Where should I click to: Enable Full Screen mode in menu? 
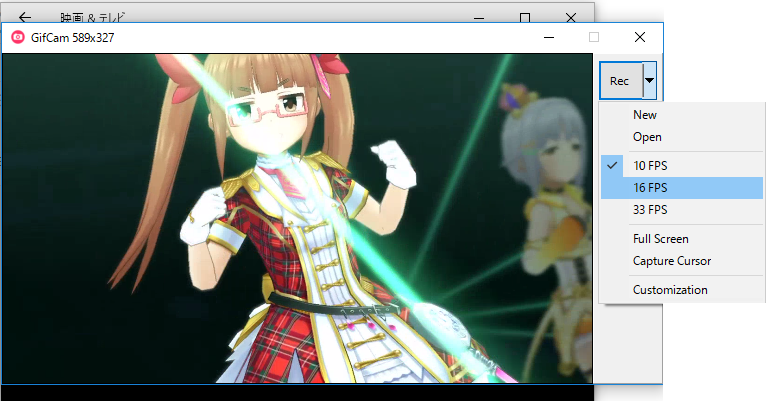point(681,238)
